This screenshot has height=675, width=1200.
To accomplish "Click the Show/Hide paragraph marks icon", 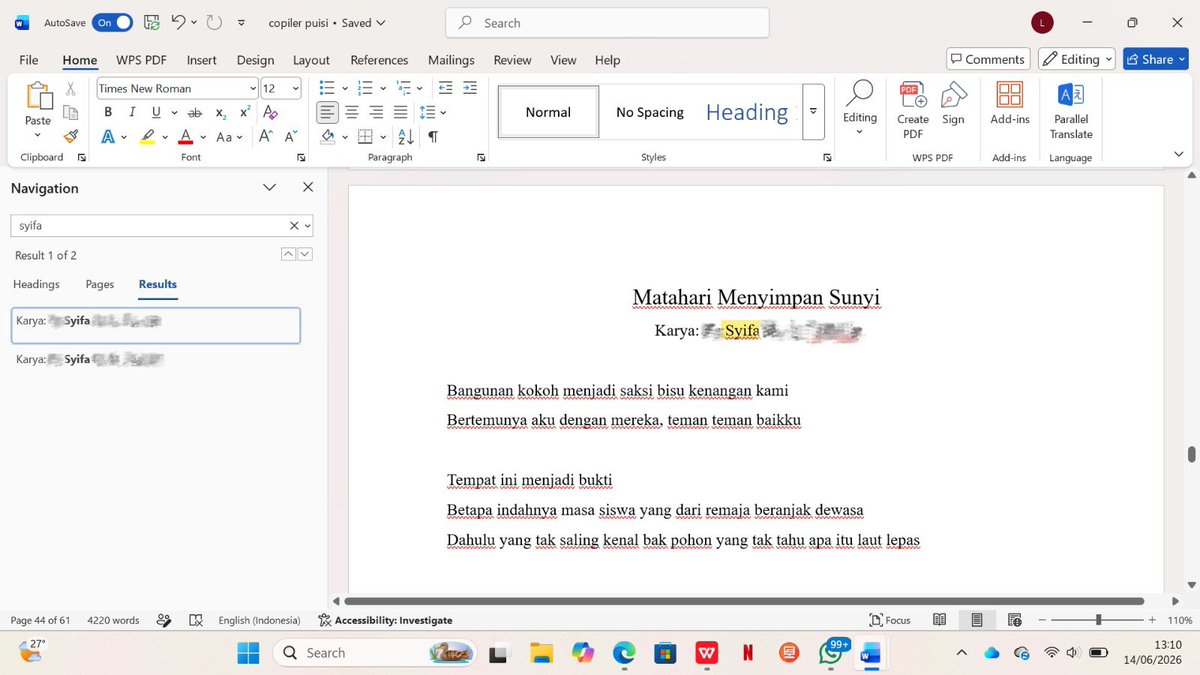I will click(x=432, y=137).
